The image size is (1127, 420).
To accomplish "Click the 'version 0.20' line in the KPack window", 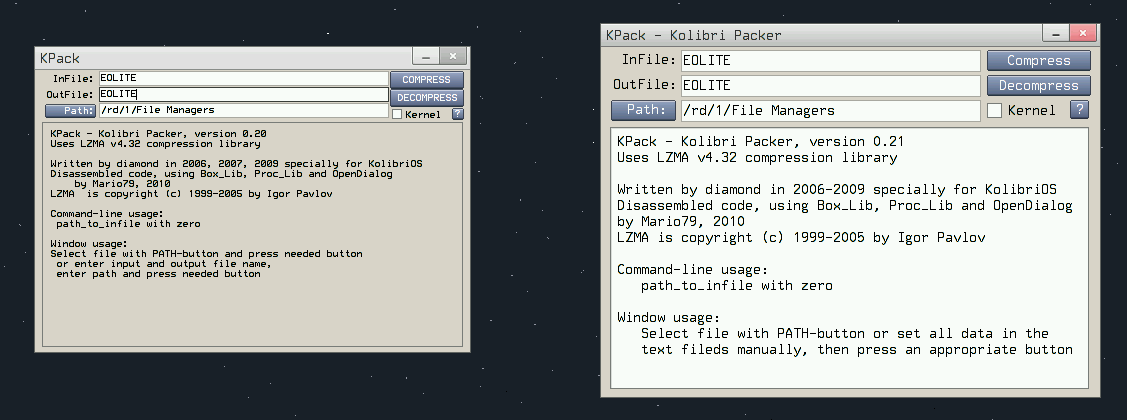I will tap(159, 134).
